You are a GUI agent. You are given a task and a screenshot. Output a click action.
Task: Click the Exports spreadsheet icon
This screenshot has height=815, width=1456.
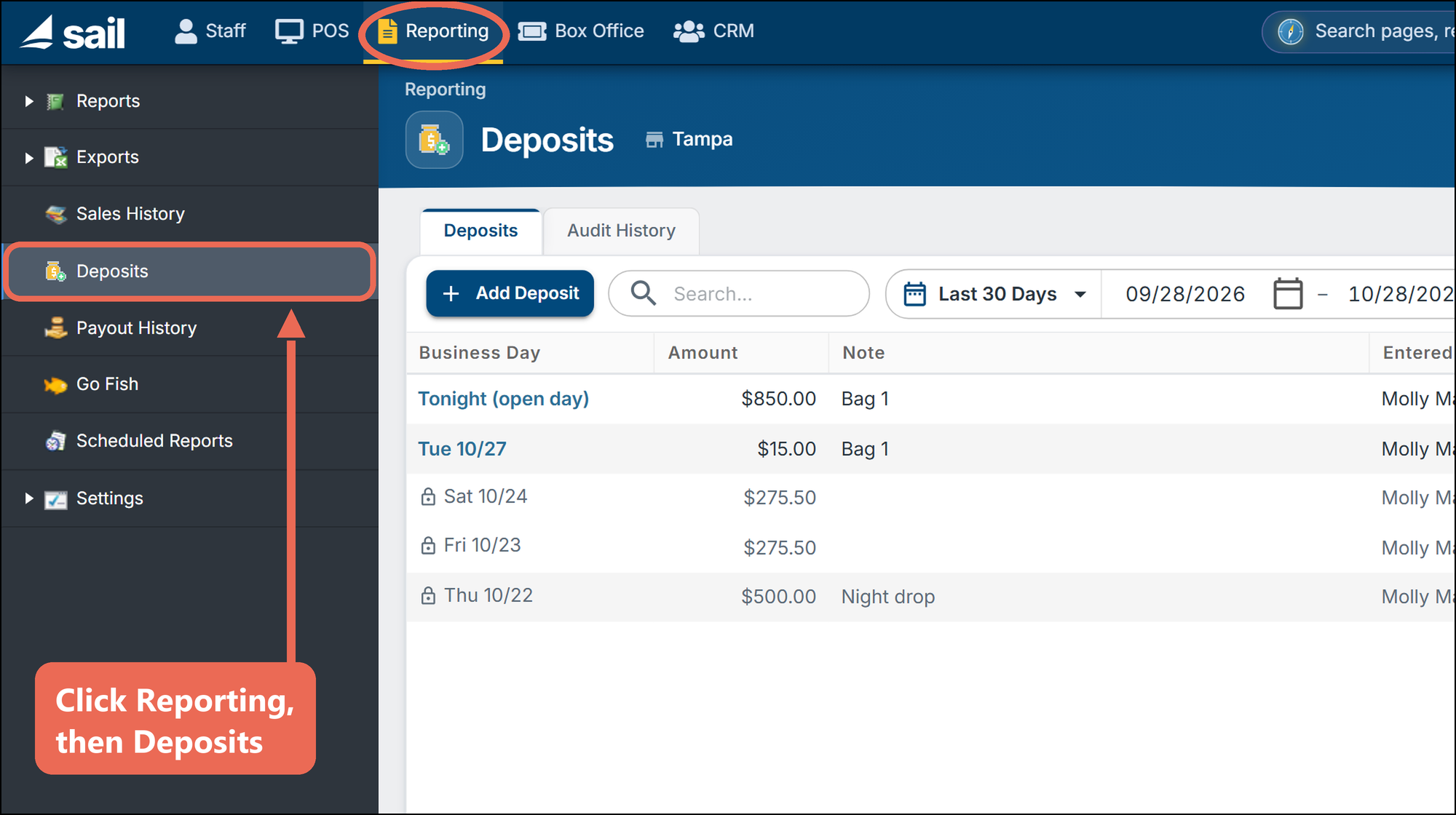tap(55, 157)
